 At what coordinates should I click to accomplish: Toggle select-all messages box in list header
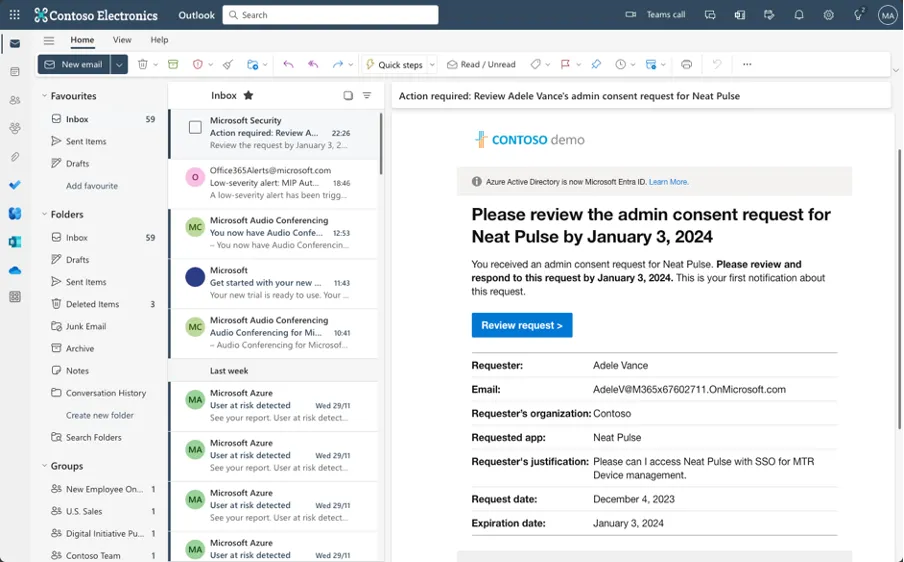pyautogui.click(x=348, y=96)
